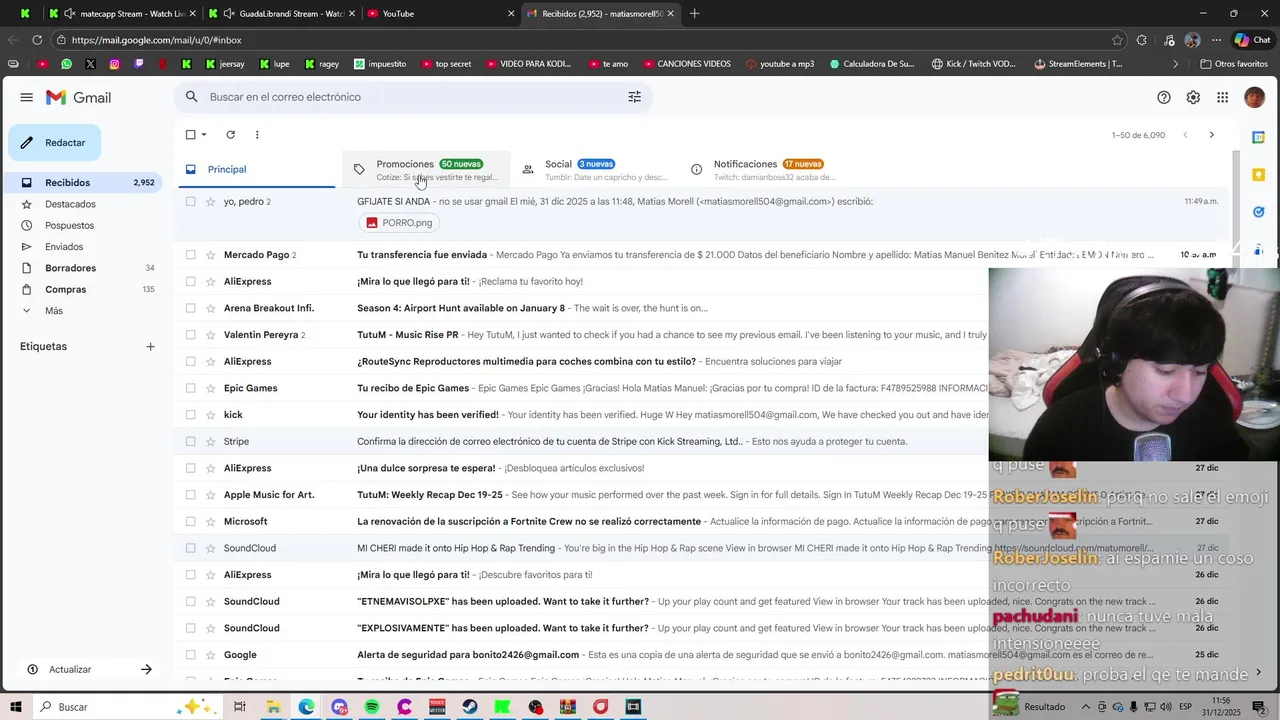Open the Copilot Chat button
The width and height of the screenshot is (1280, 720).
[x=1252, y=40]
